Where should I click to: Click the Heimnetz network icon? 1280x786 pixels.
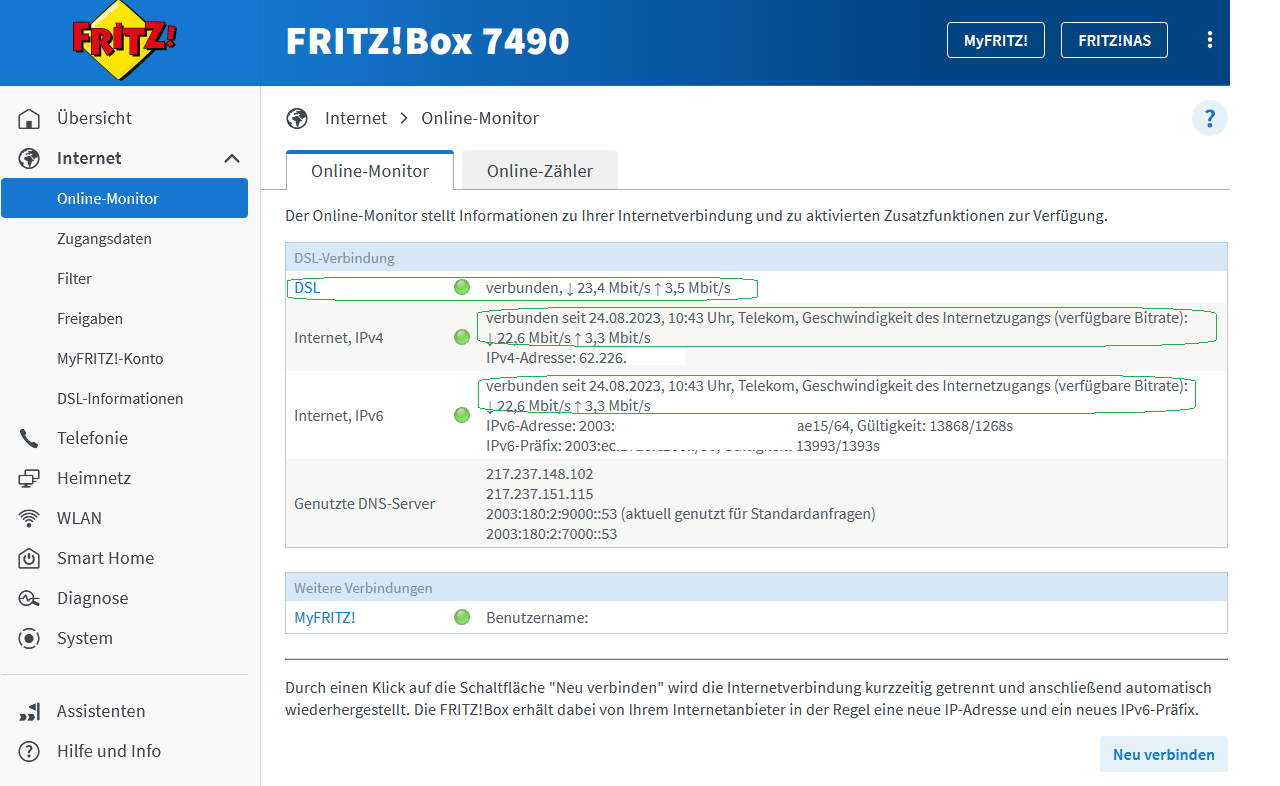click(x=29, y=478)
